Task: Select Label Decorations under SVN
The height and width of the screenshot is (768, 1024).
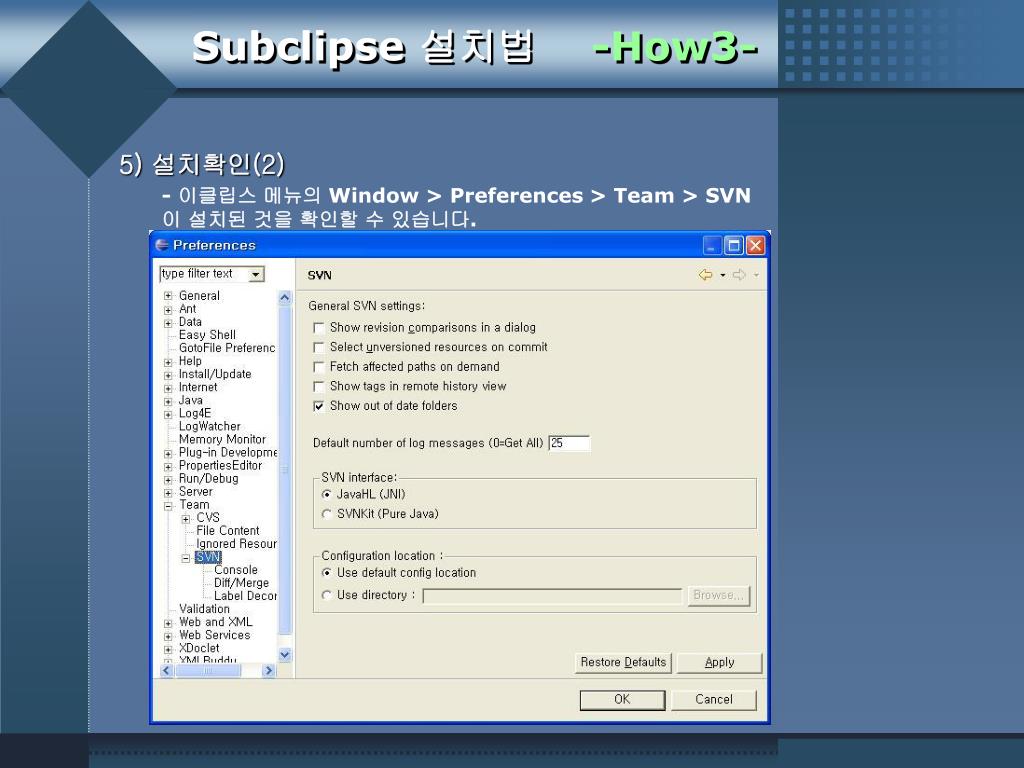Action: 245,596
